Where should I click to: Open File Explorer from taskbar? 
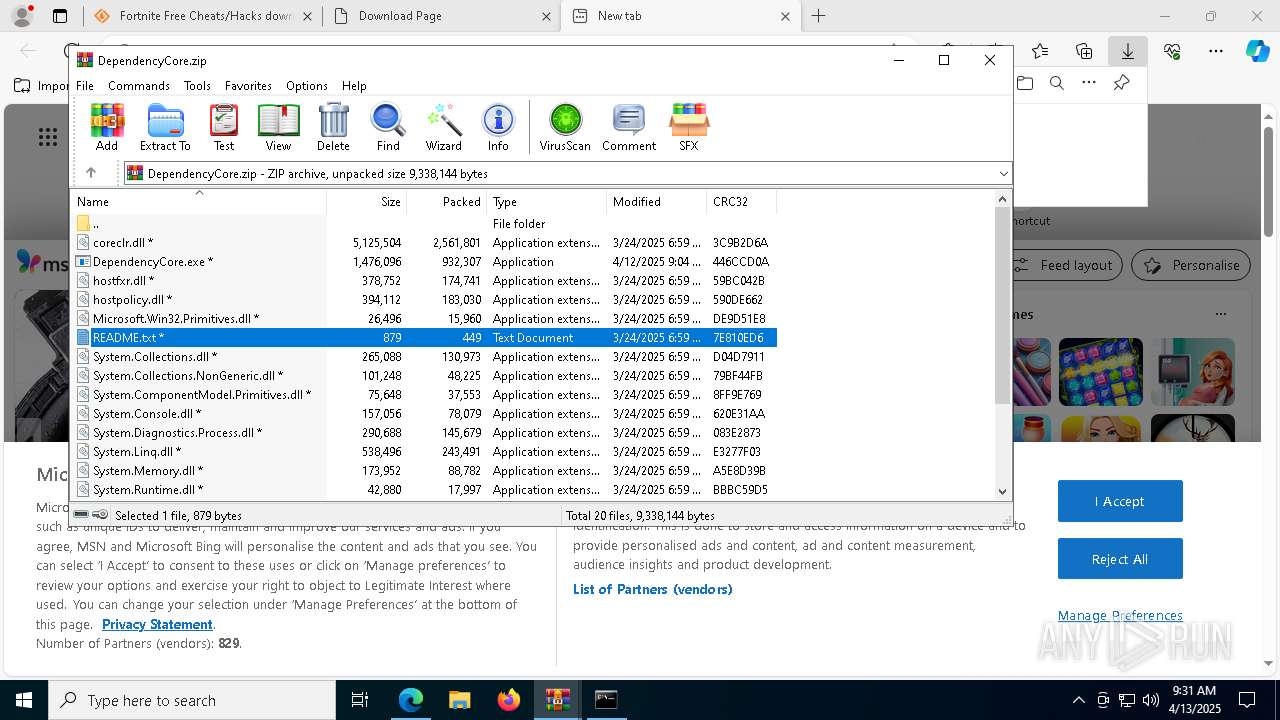(459, 700)
